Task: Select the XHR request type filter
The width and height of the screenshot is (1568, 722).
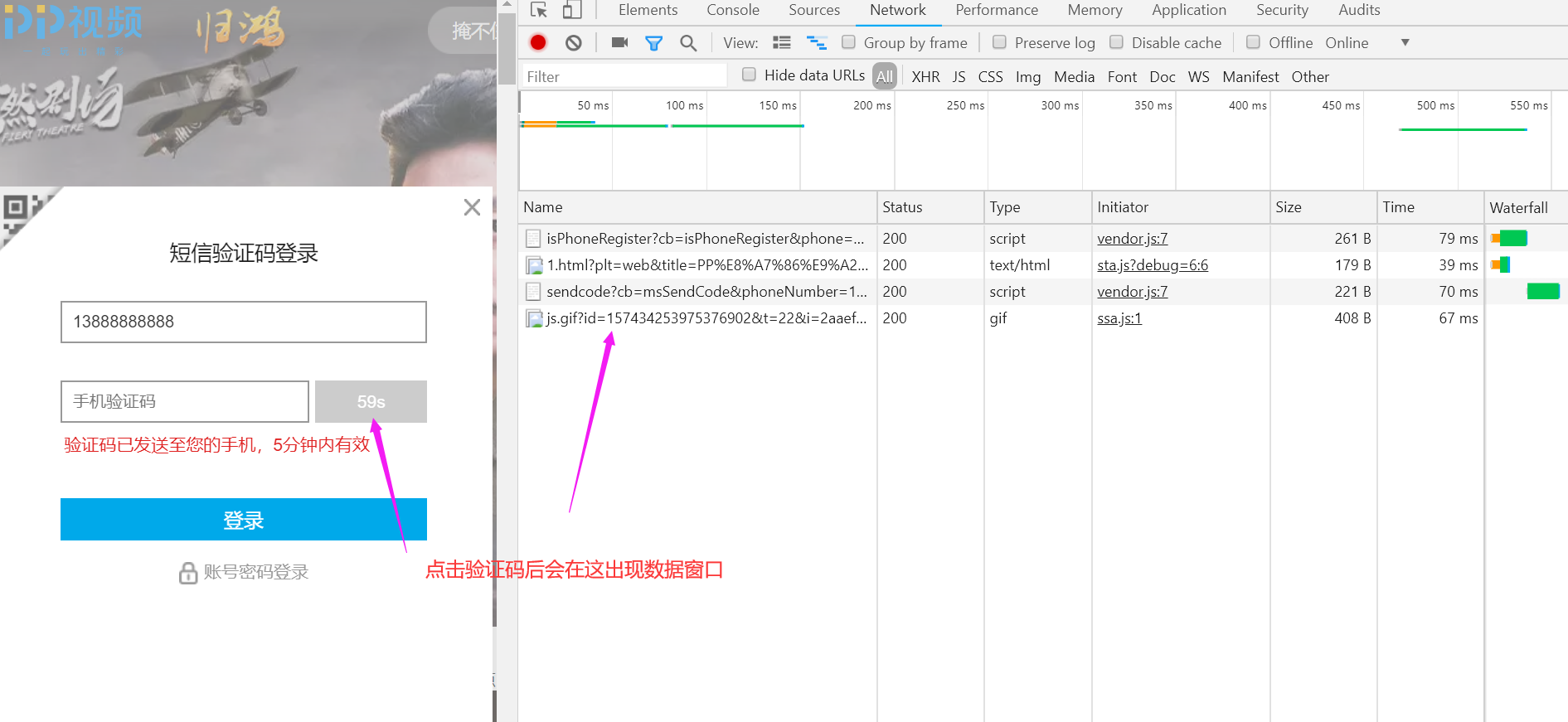Action: pyautogui.click(x=925, y=76)
